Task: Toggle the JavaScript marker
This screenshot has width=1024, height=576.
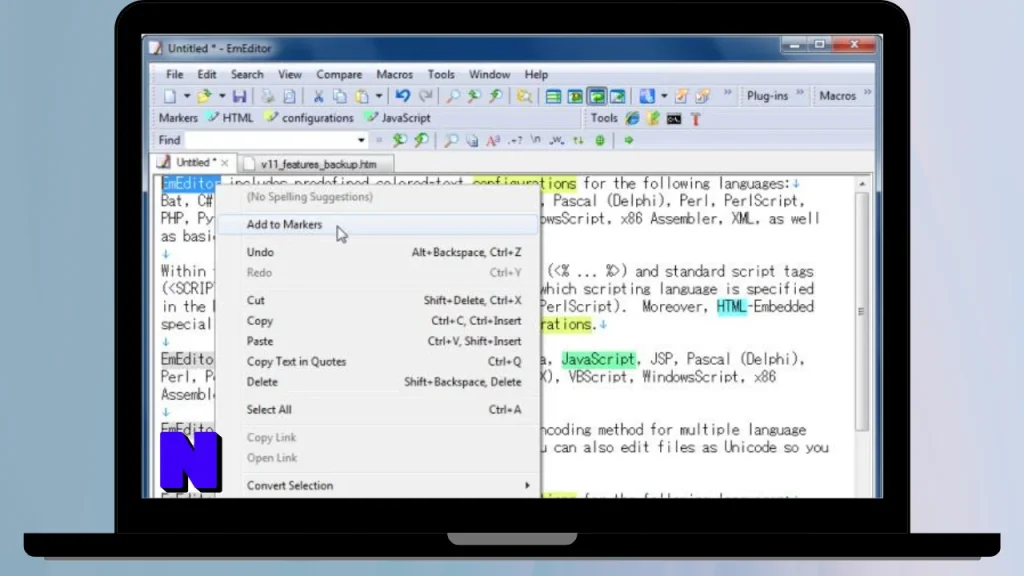Action: [x=398, y=118]
